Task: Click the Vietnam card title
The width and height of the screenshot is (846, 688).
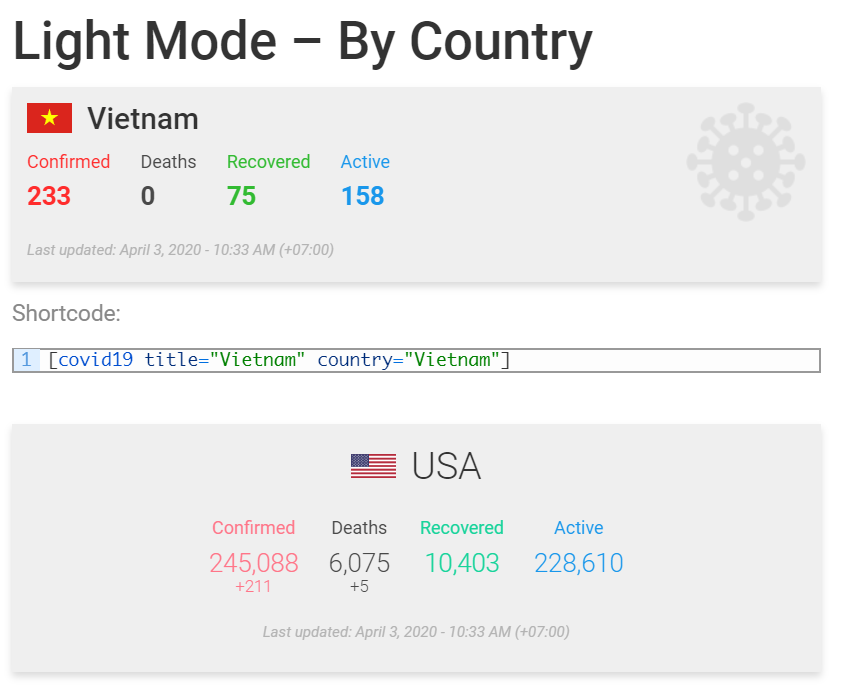Action: [x=142, y=119]
